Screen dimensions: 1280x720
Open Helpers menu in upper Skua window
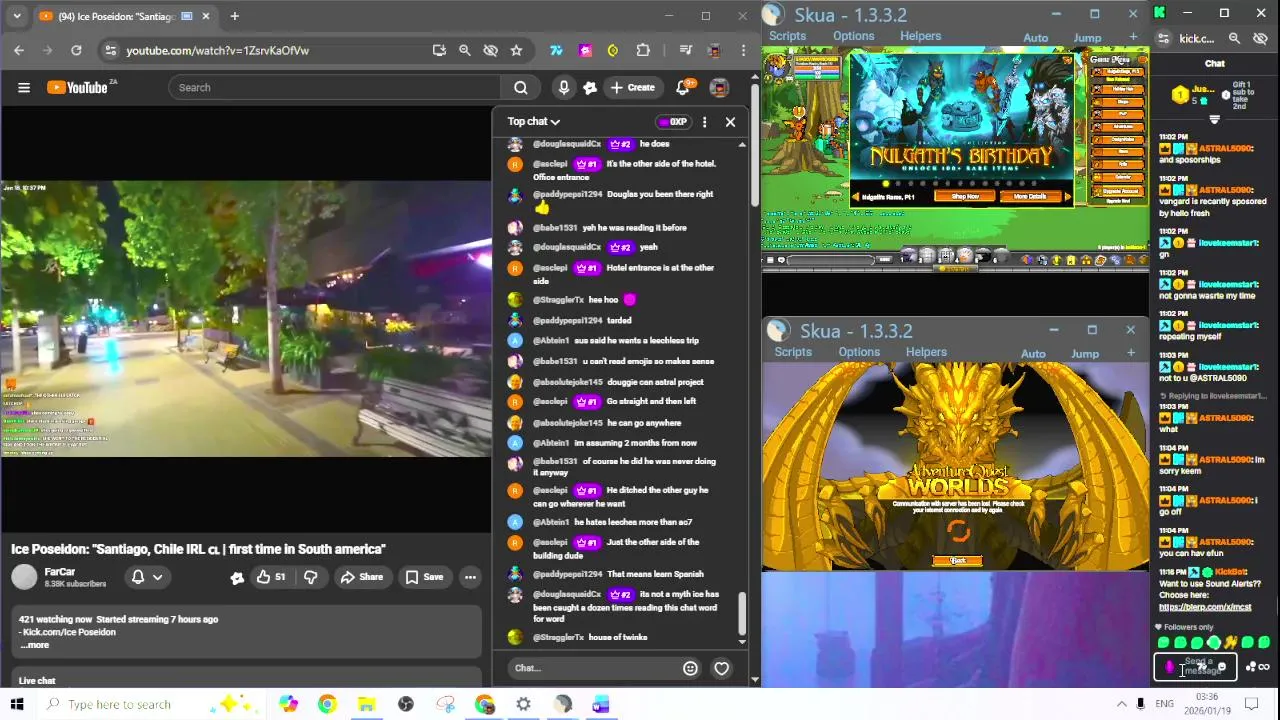[x=920, y=37]
